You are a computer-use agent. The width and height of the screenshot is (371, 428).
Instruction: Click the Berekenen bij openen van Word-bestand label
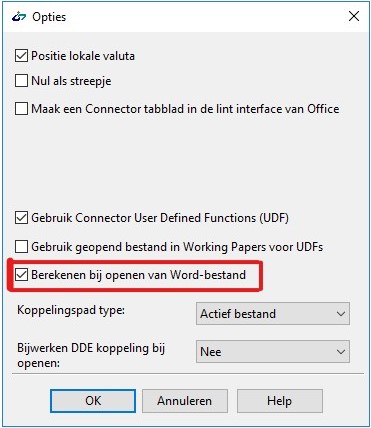[139, 275]
